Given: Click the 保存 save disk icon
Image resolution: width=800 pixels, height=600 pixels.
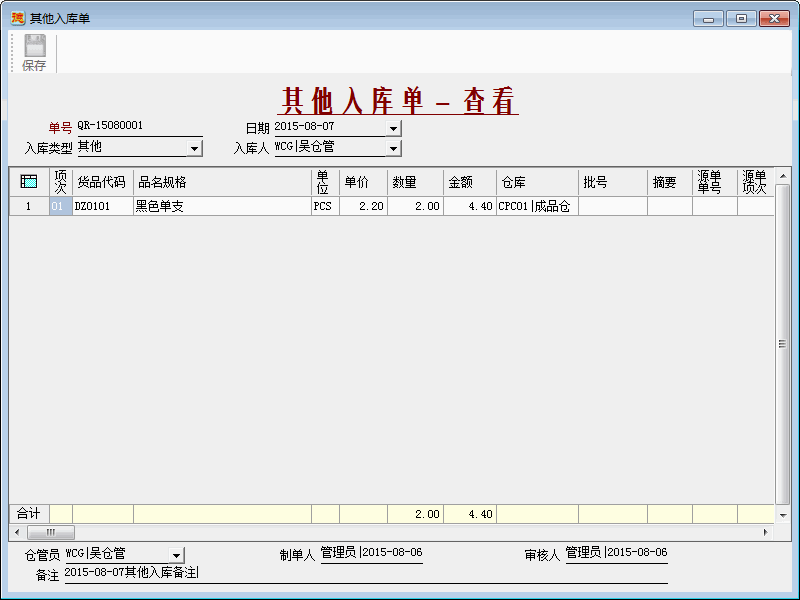Looking at the screenshot, I should coord(35,46).
